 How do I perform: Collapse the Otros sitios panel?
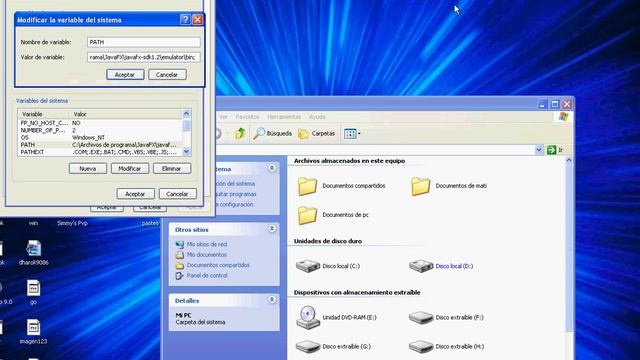click(272, 229)
